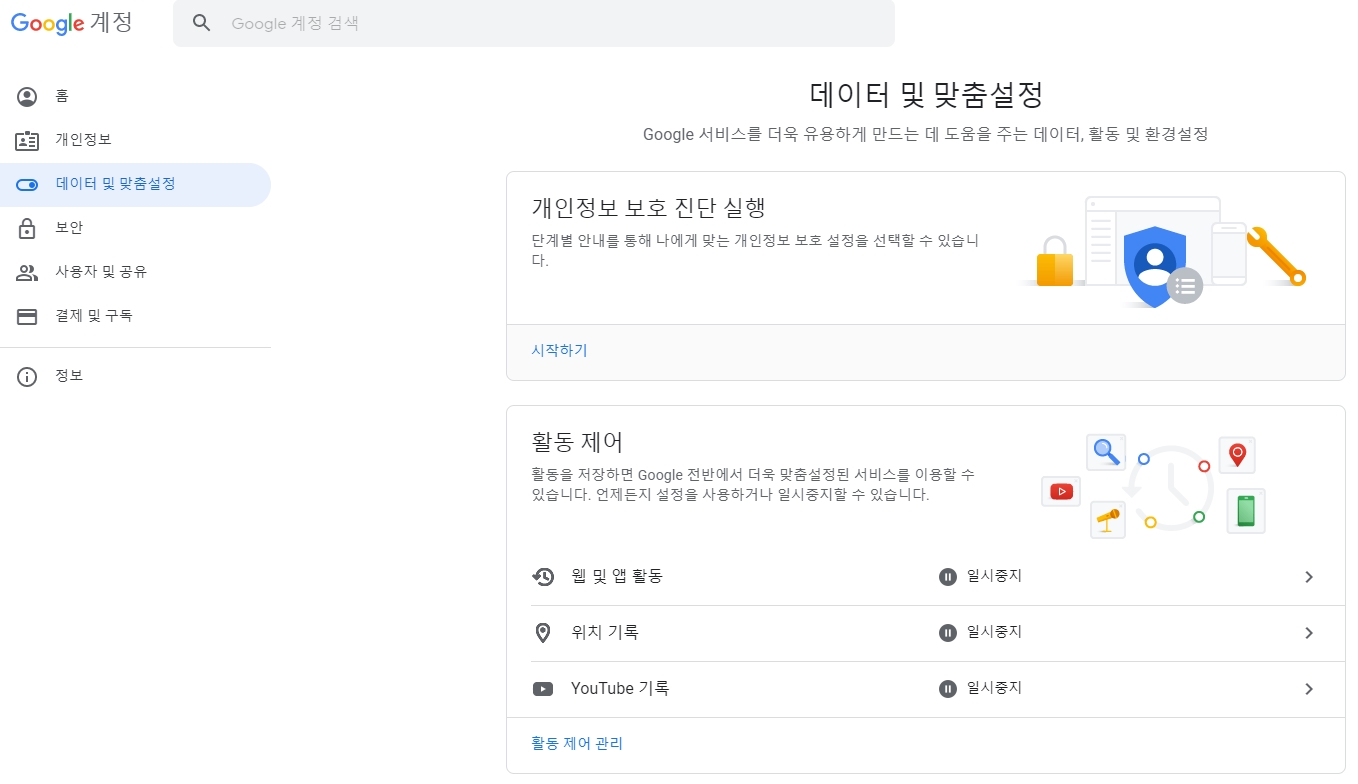Click the 웹 및 앱 활동 history icon
Image resolution: width=1358 pixels, height=784 pixels.
click(543, 577)
